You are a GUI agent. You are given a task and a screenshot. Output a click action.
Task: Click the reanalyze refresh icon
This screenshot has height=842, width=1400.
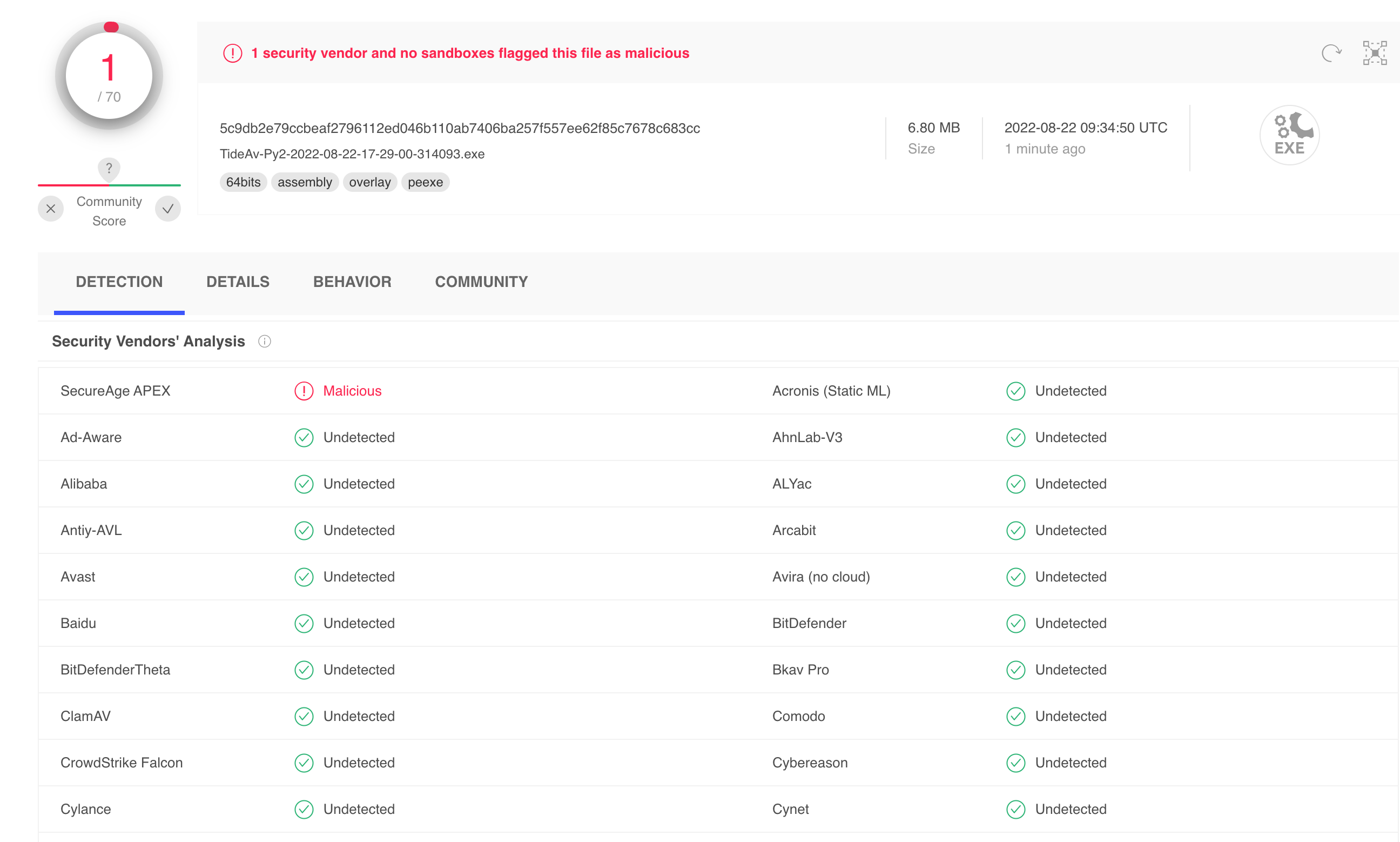[x=1331, y=54]
